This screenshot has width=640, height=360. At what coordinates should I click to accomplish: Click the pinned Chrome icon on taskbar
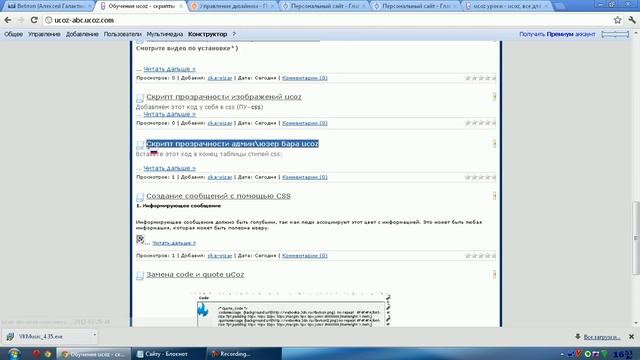click(x=48, y=353)
